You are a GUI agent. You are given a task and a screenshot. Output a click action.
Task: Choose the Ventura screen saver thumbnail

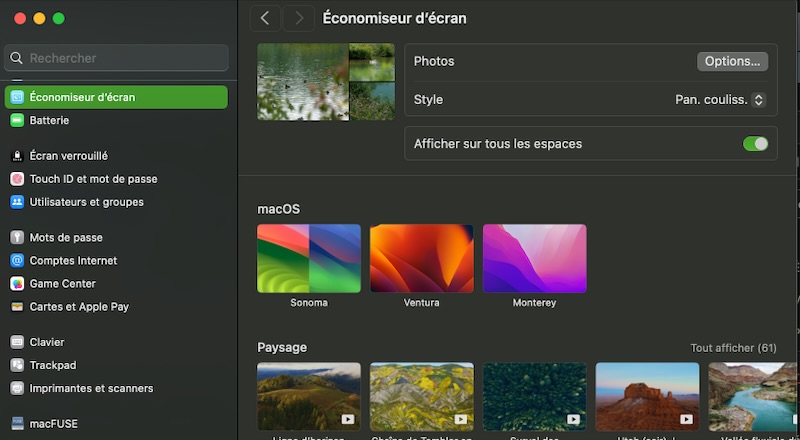[x=421, y=258]
